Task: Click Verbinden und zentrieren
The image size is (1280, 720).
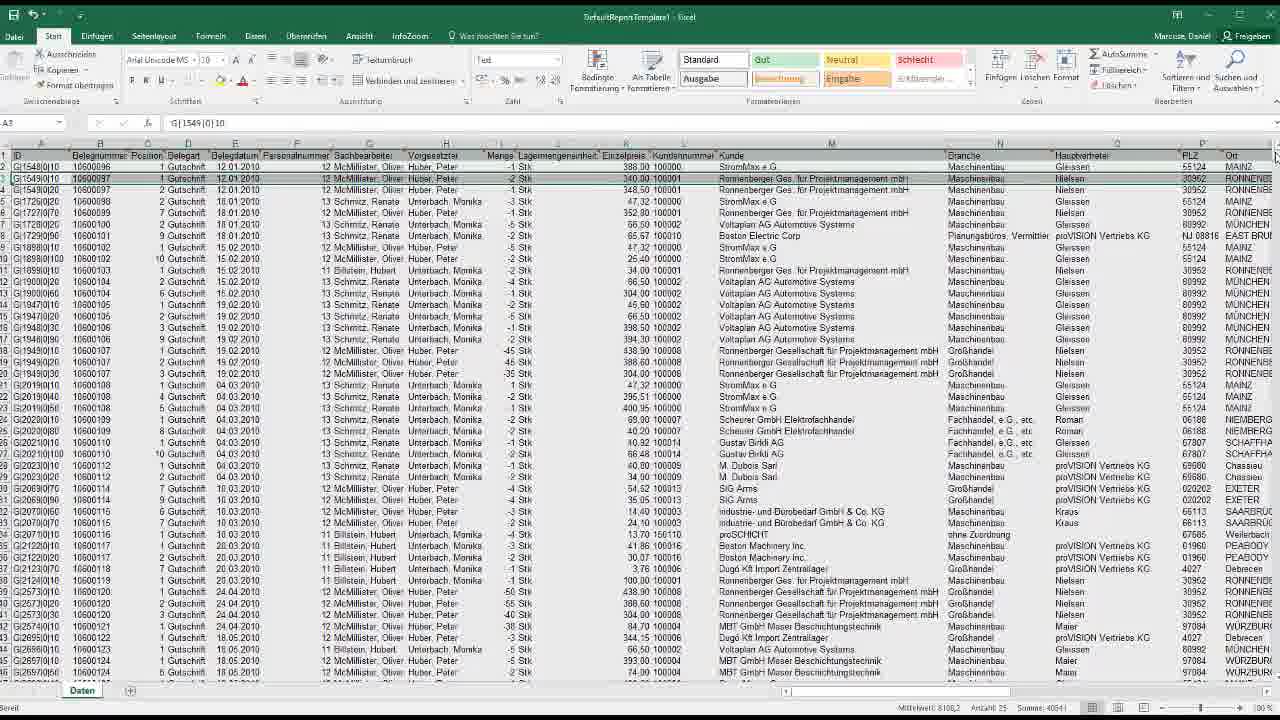Action: click(x=404, y=80)
